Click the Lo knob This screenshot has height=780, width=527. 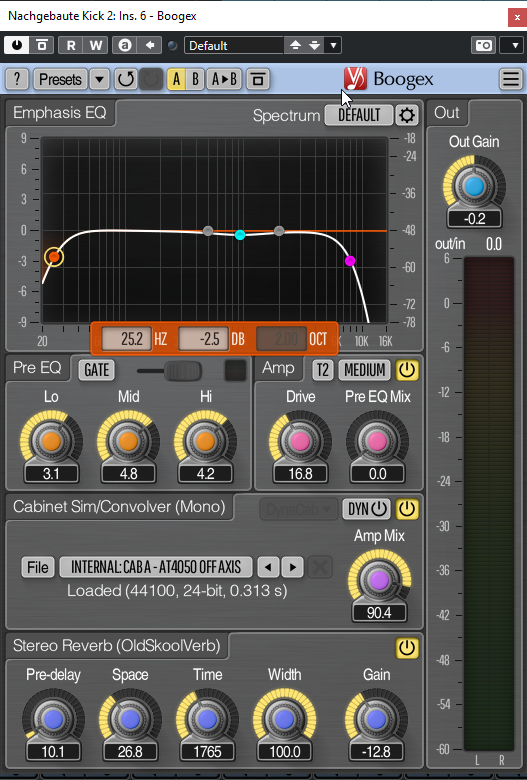click(51, 441)
